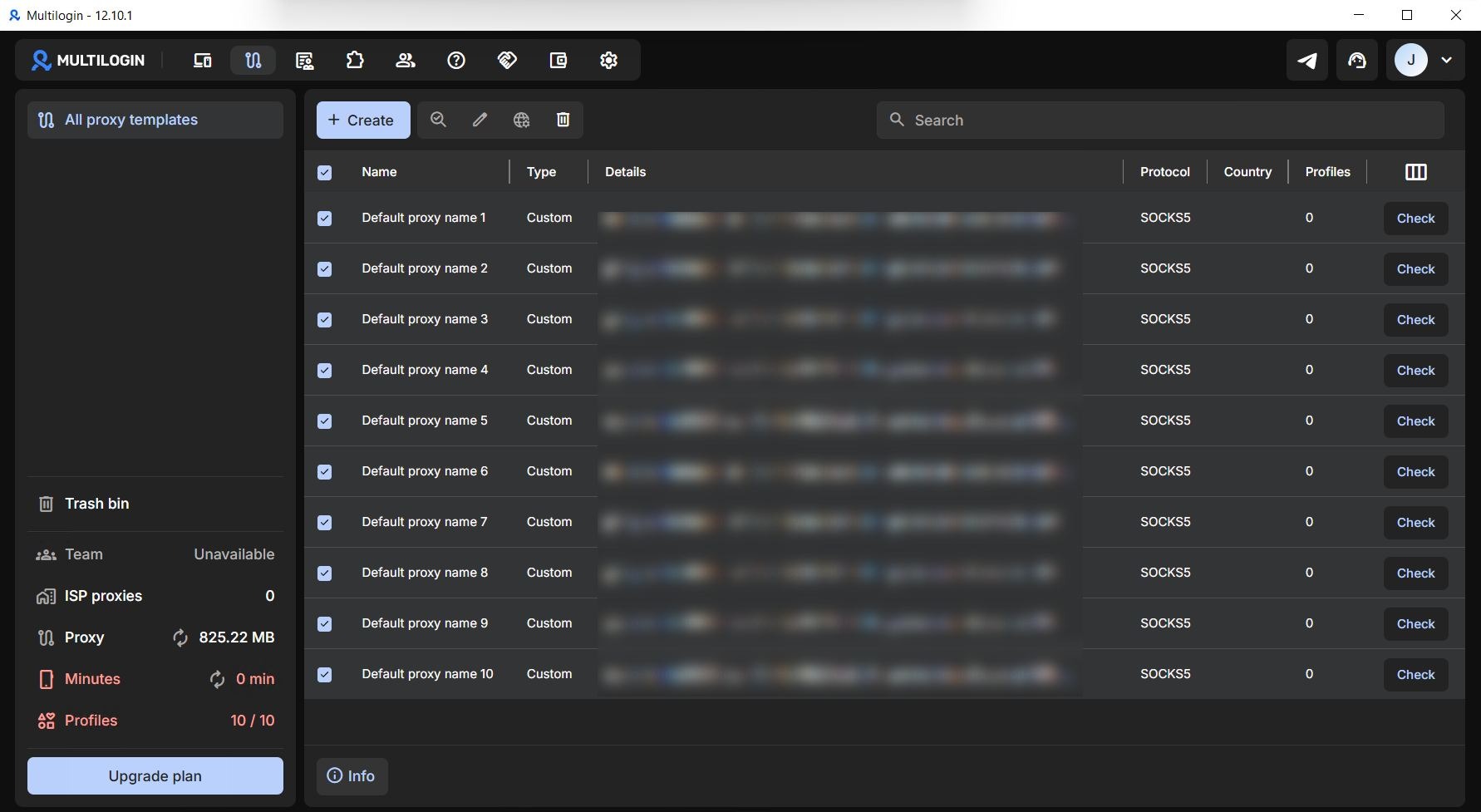1481x812 pixels.
Task: Sort by the Protocol column header
Action: pyautogui.click(x=1164, y=172)
